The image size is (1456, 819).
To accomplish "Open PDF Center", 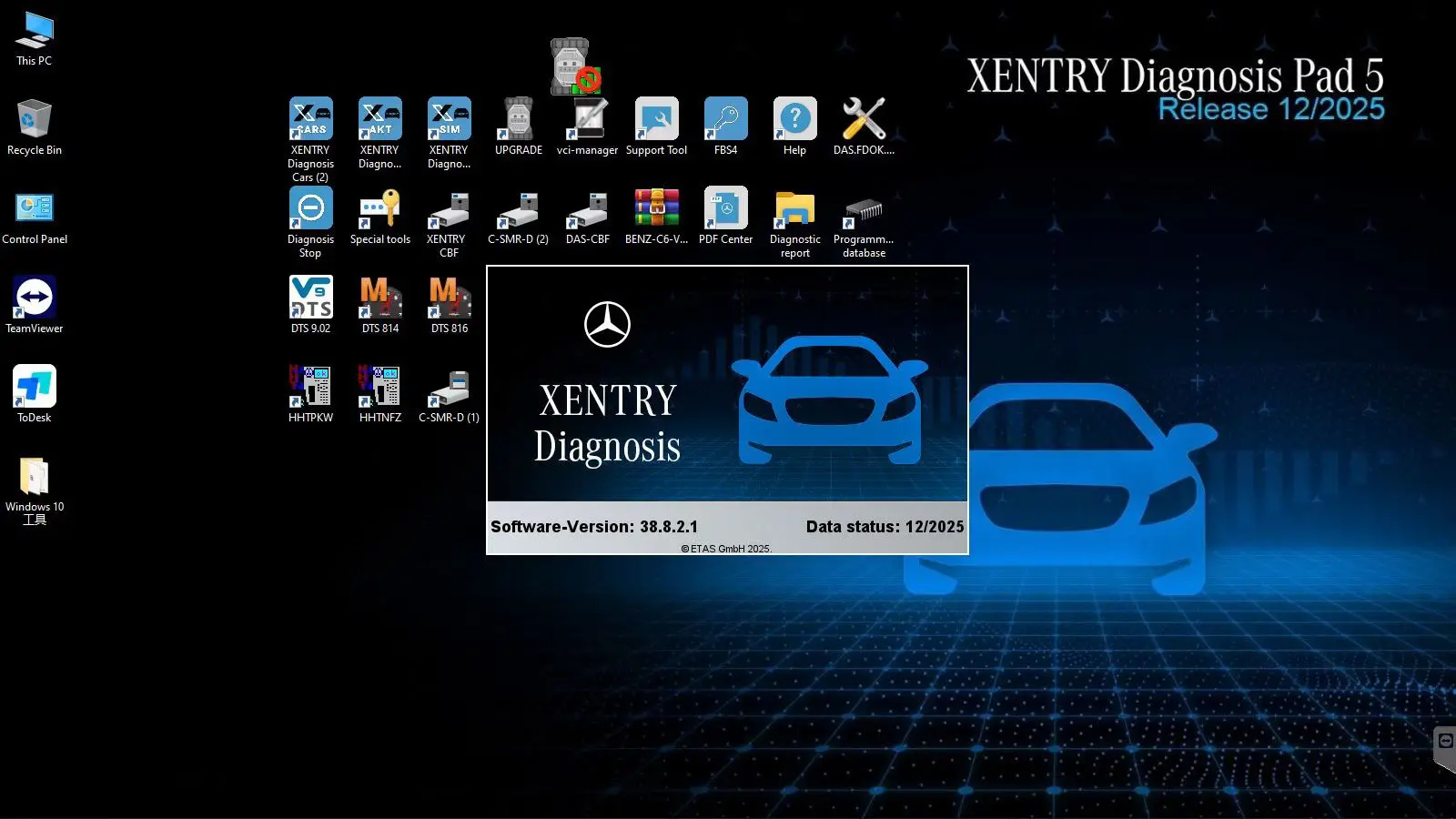I will (x=725, y=208).
